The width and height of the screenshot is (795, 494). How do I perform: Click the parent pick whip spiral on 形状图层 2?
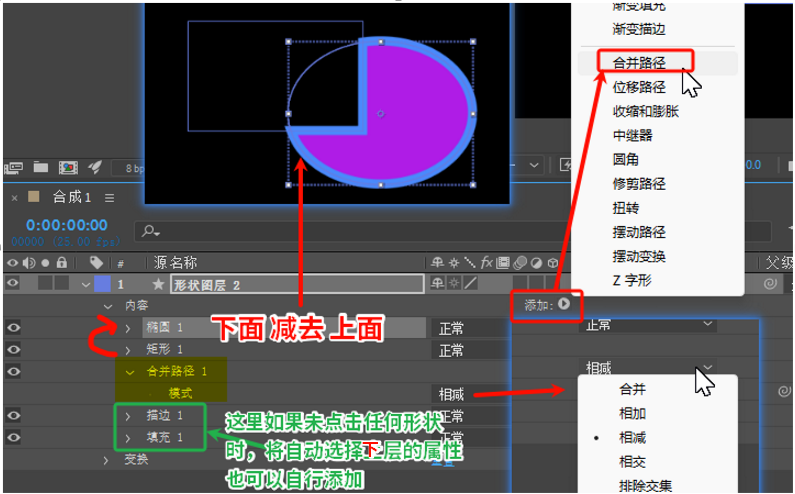coord(770,284)
